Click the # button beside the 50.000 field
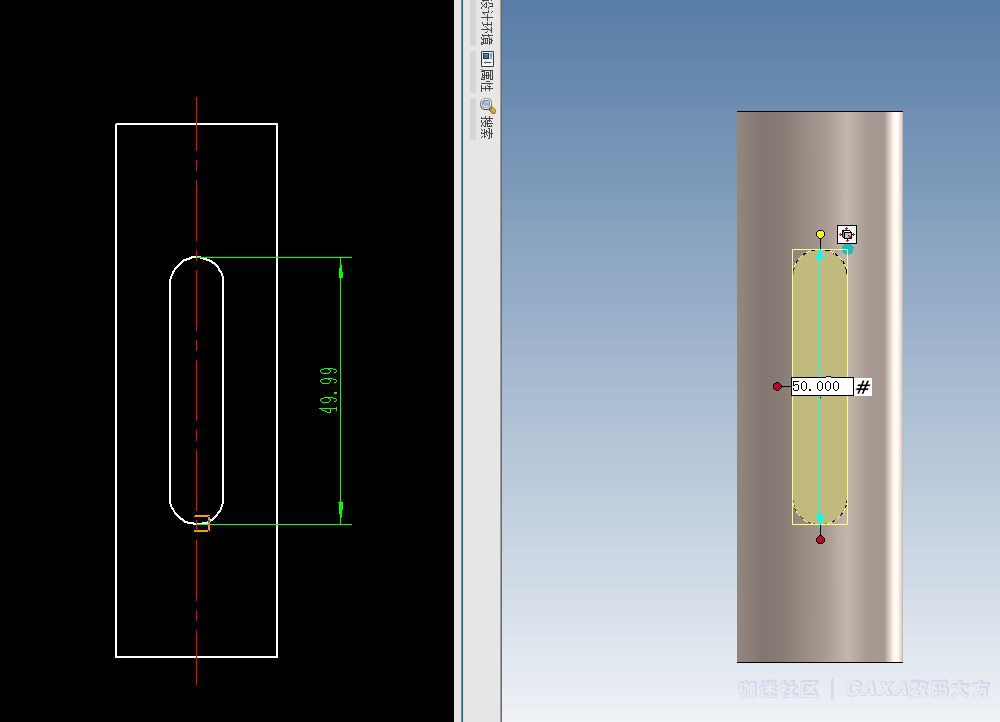Viewport: 1000px width, 722px height. pos(863,387)
